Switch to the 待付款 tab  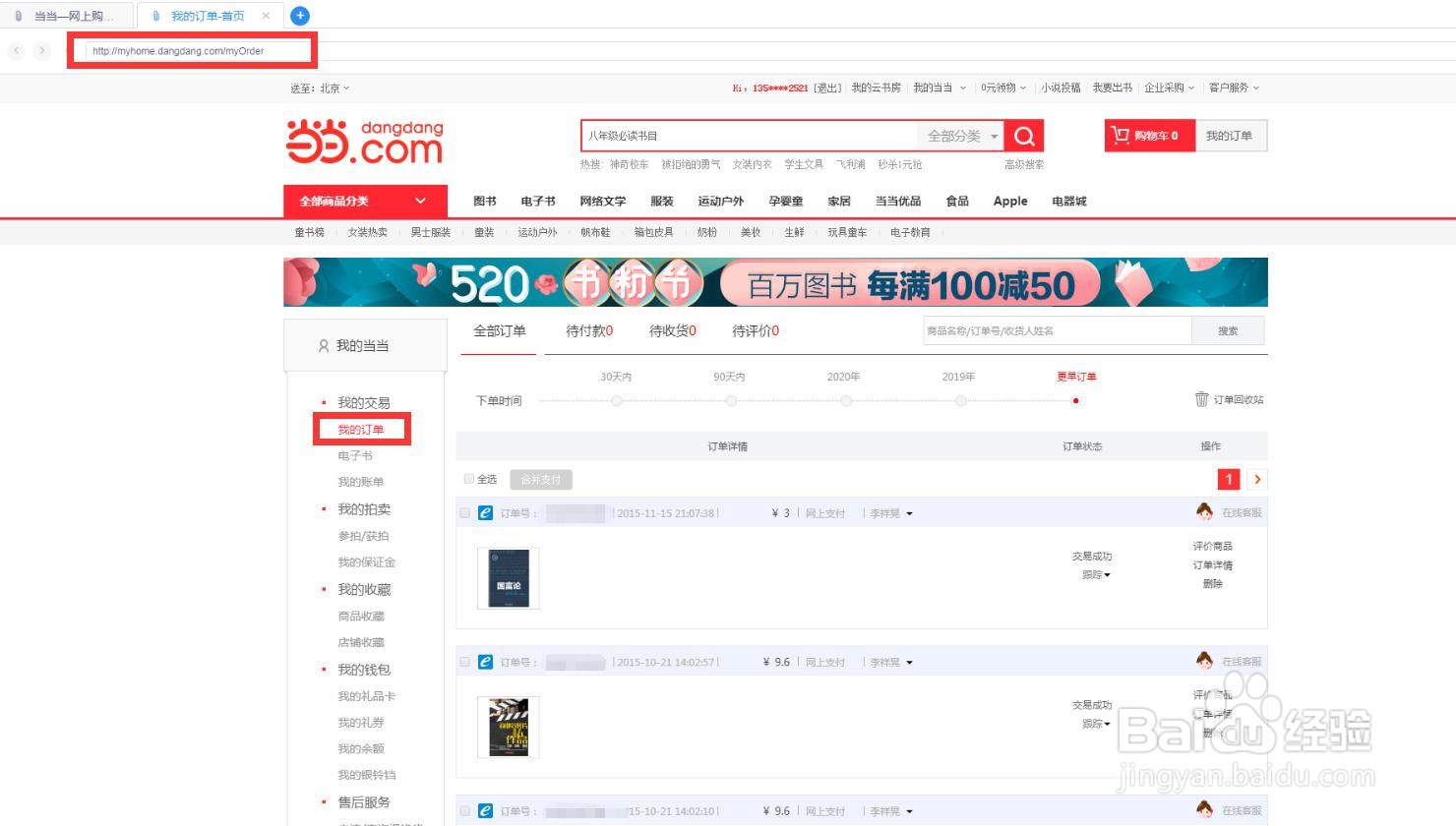pyautogui.click(x=589, y=331)
